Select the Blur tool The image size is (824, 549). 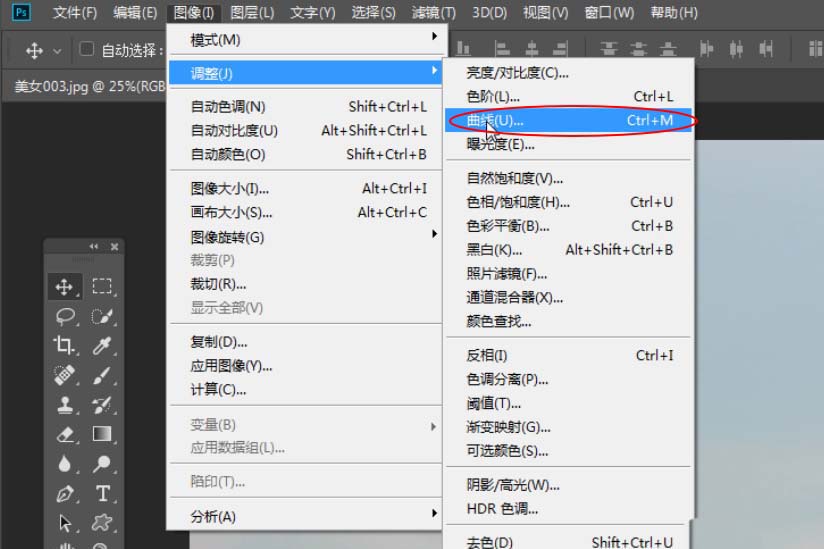pyautogui.click(x=65, y=464)
